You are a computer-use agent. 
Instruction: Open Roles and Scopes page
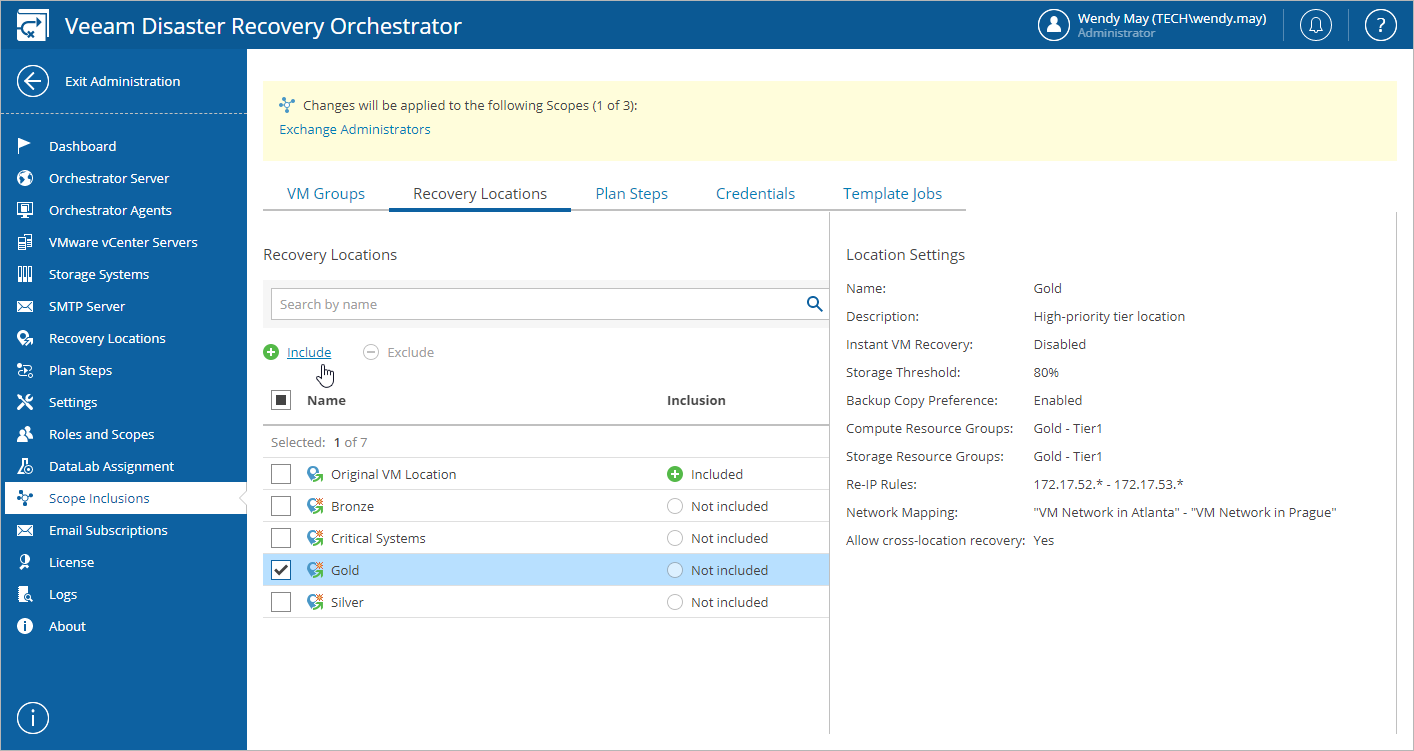[102, 434]
